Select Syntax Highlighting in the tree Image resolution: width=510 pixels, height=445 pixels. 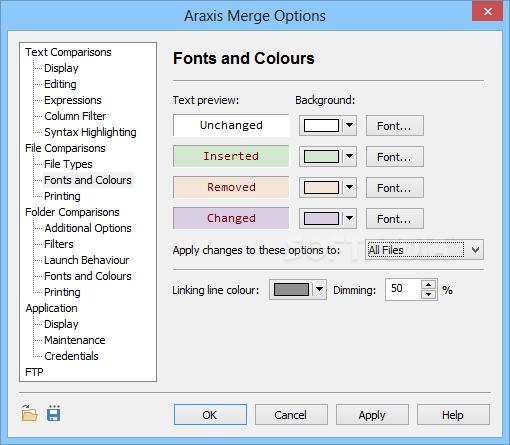90,132
